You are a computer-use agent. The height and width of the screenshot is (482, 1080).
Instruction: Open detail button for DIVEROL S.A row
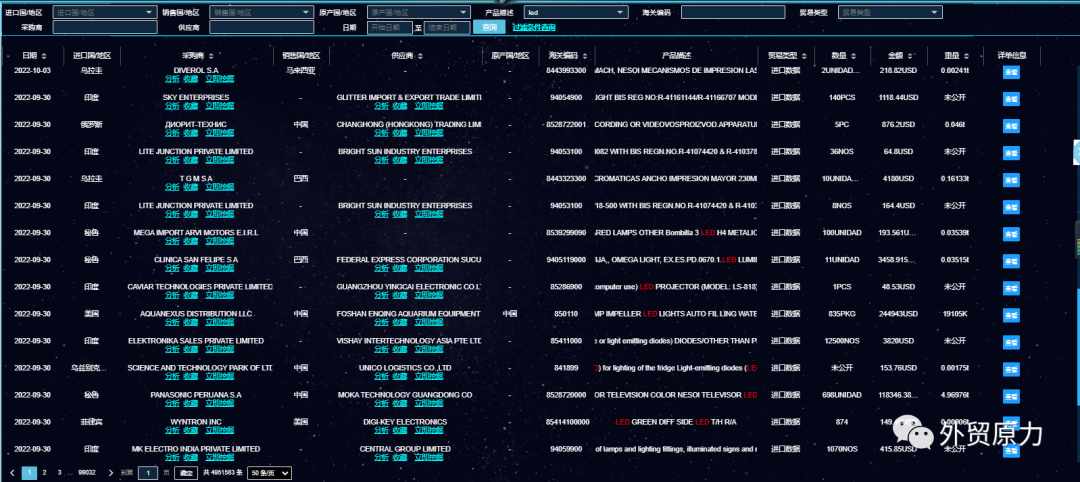tap(1011, 72)
